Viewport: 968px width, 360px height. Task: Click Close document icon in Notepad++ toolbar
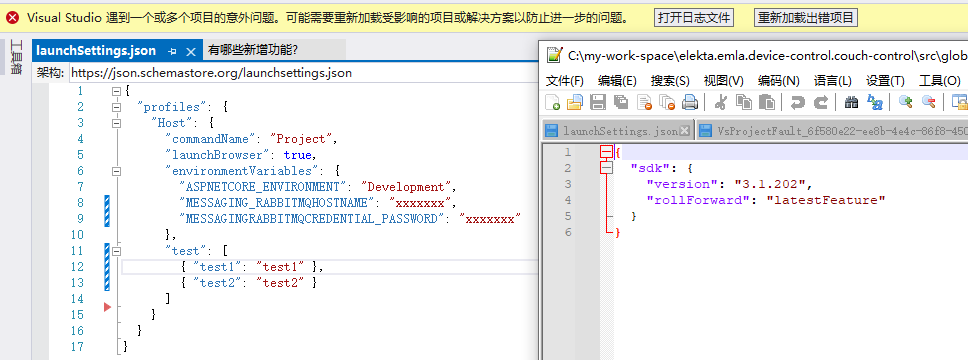tap(644, 103)
